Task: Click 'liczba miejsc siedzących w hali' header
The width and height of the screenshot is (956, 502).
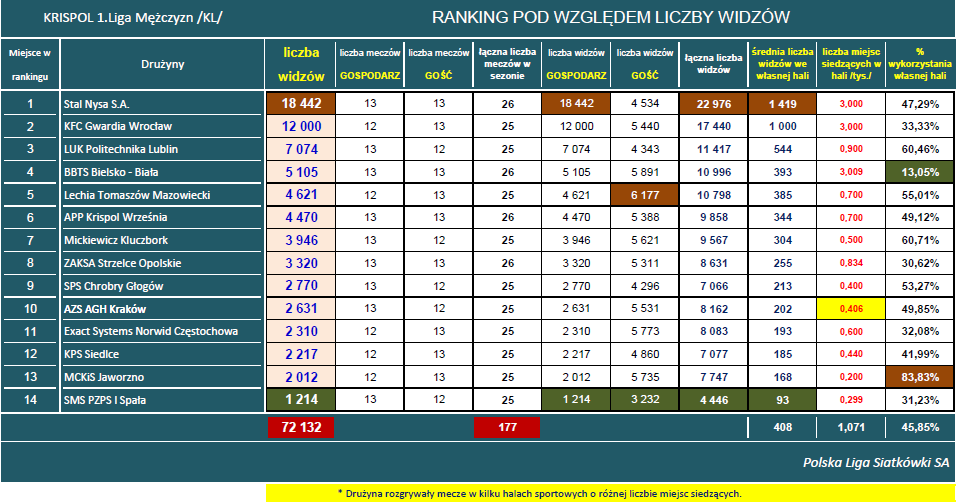Action: pyautogui.click(x=851, y=64)
